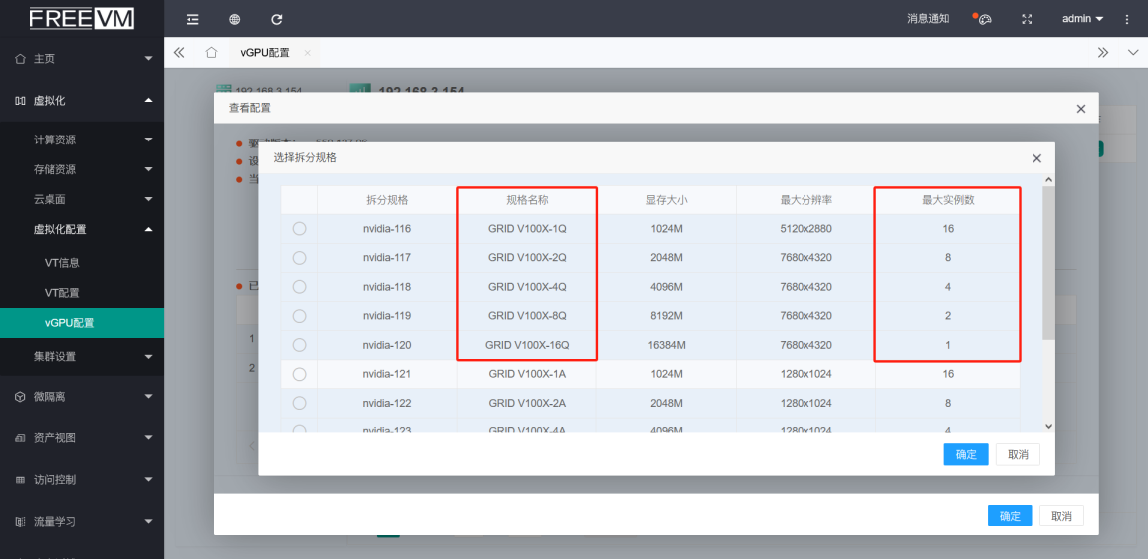Select vGPU配置 in sidebar
This screenshot has height=559, width=1148.
tap(82, 323)
